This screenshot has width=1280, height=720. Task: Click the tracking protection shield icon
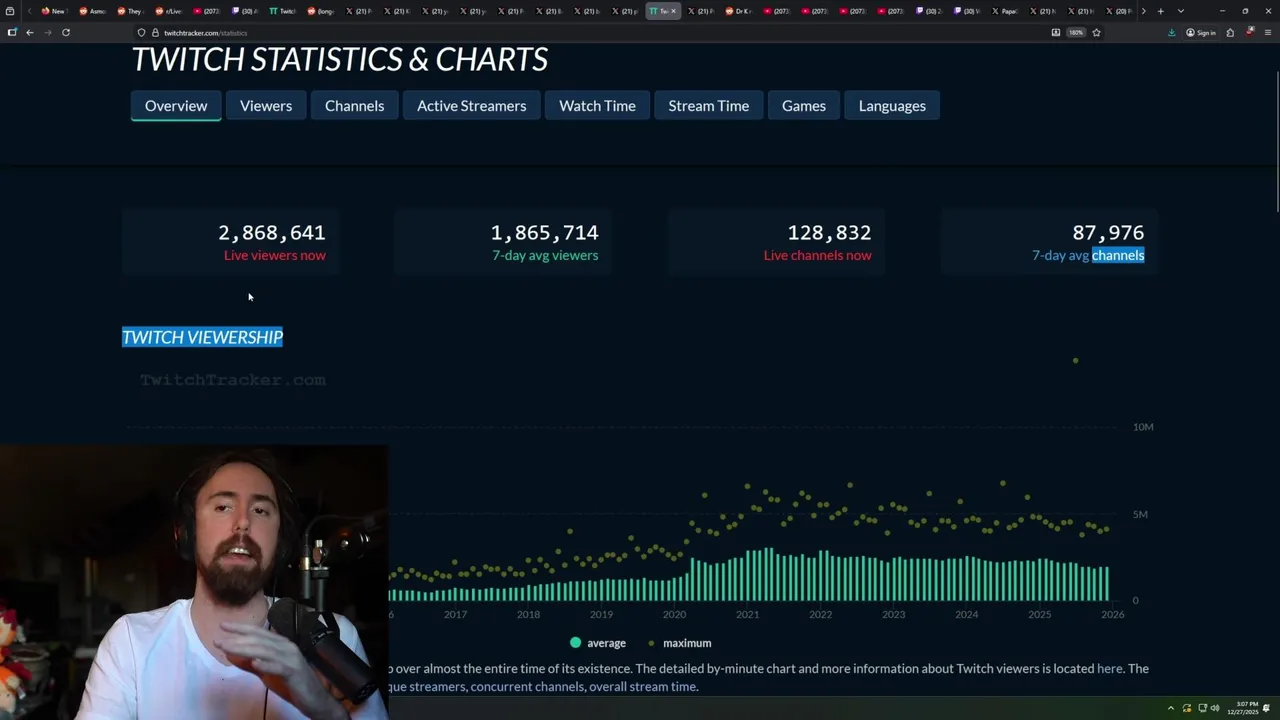[141, 32]
